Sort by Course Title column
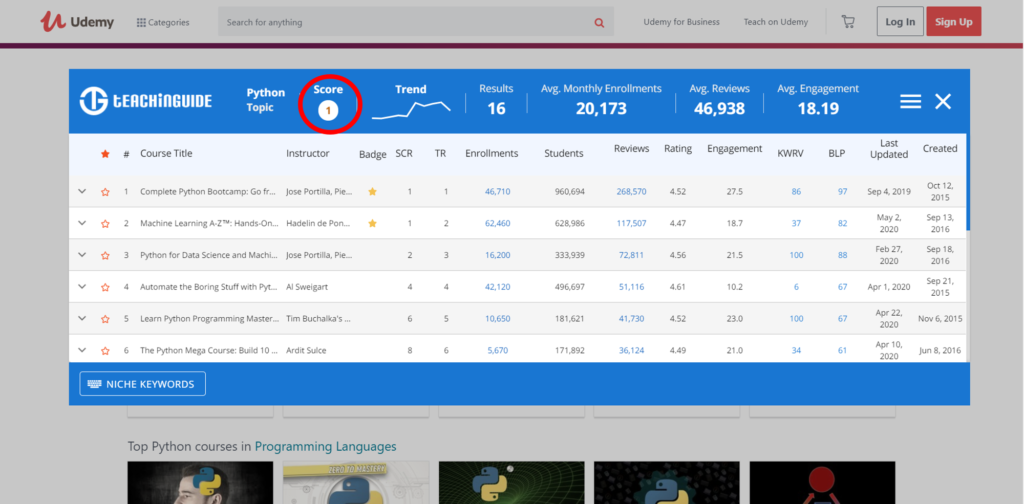Image resolution: width=1024 pixels, height=504 pixels. click(166, 153)
